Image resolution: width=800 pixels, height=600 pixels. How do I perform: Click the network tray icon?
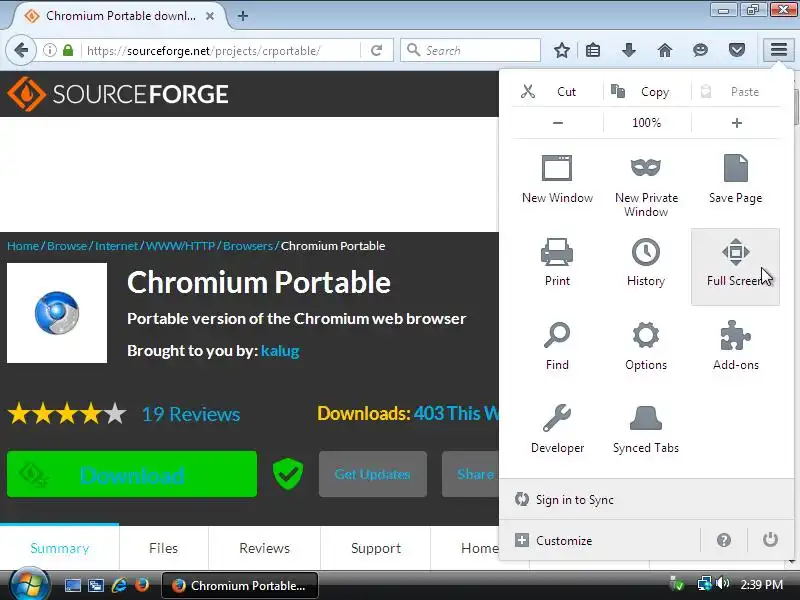[x=704, y=583]
